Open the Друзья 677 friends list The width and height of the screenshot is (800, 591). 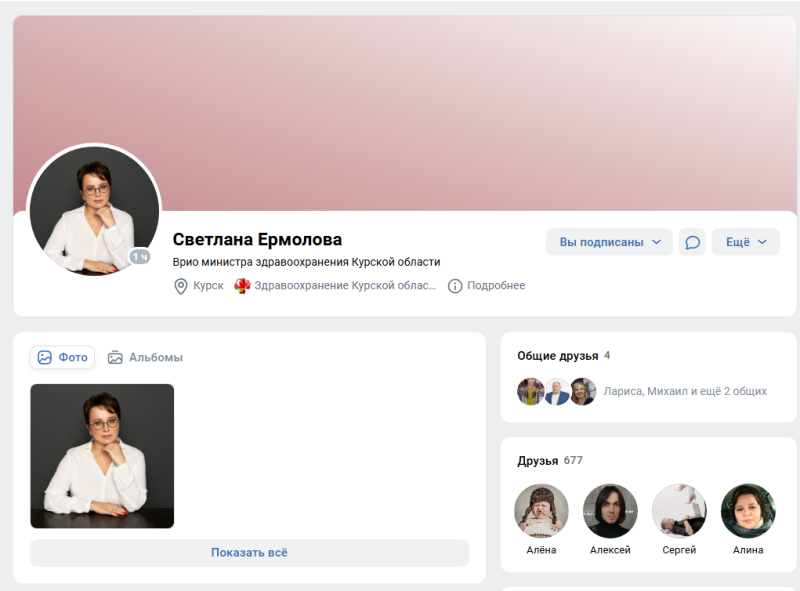point(549,461)
